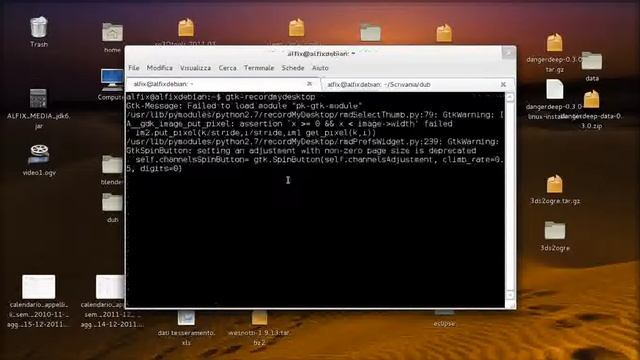Click the gtk-recordmydesktop command text

coord(270,97)
